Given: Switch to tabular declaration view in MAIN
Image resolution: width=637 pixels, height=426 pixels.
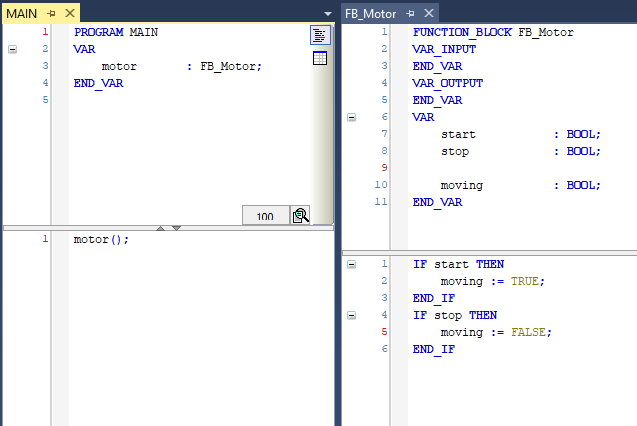Looking at the screenshot, I should [x=320, y=58].
